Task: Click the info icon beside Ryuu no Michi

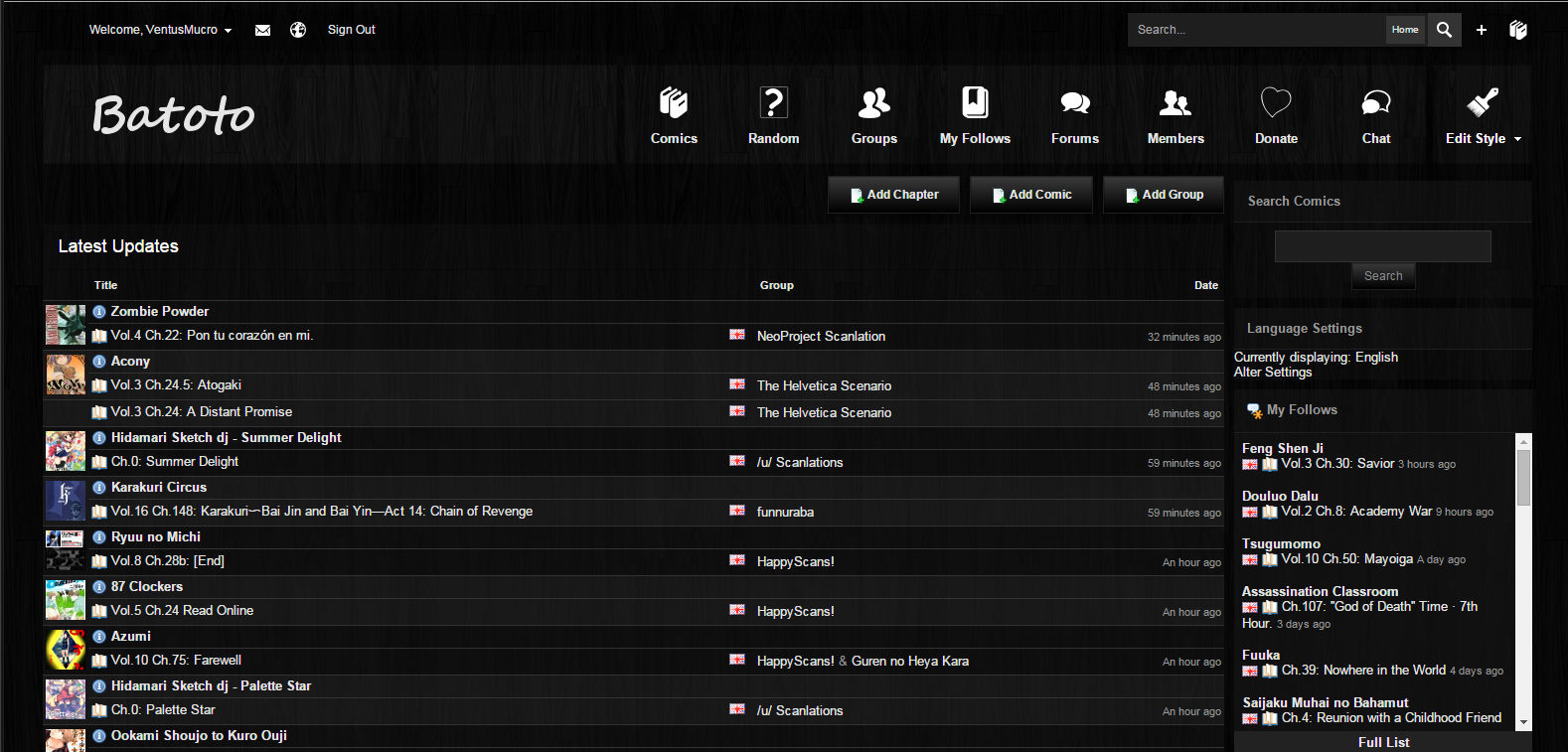Action: click(99, 537)
